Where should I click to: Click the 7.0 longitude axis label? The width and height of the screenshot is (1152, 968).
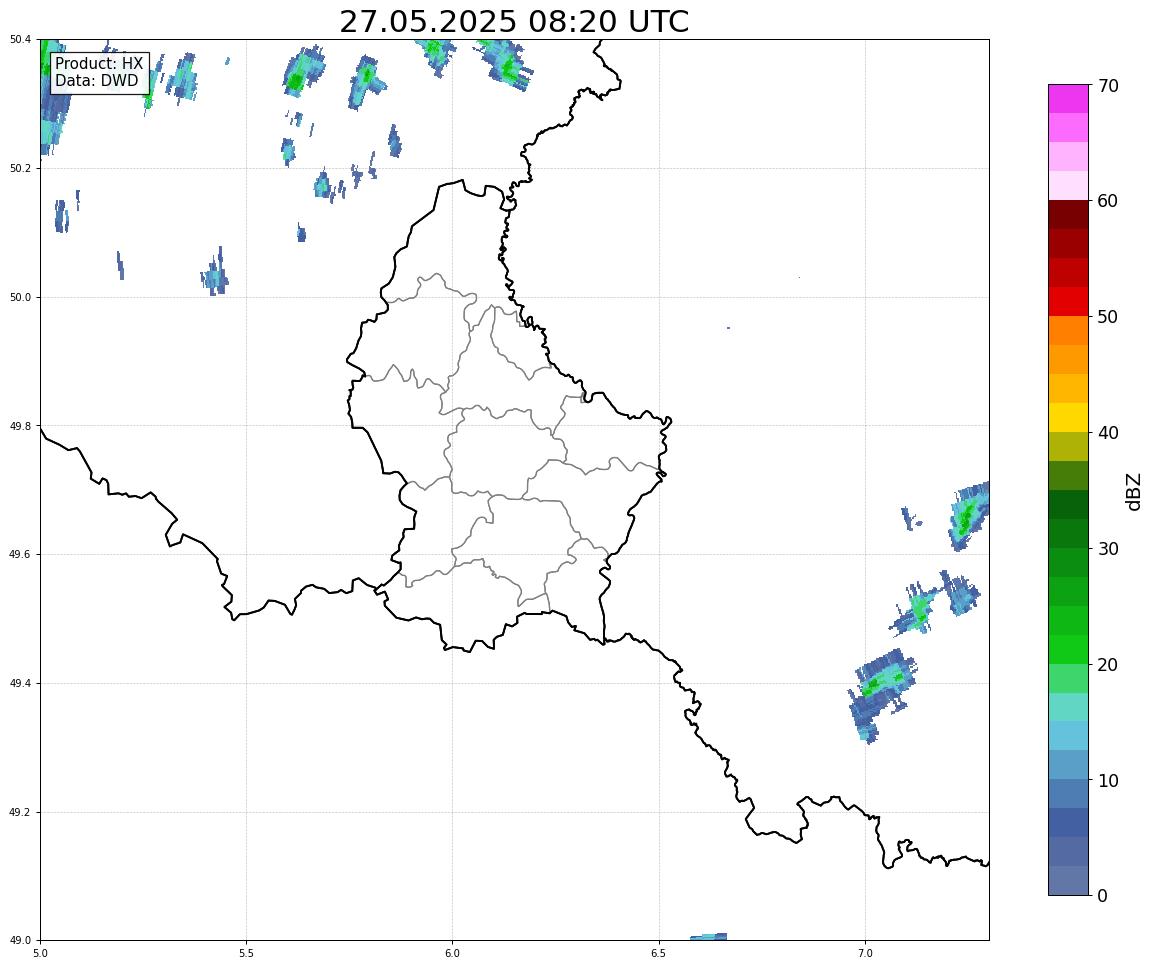865,953
